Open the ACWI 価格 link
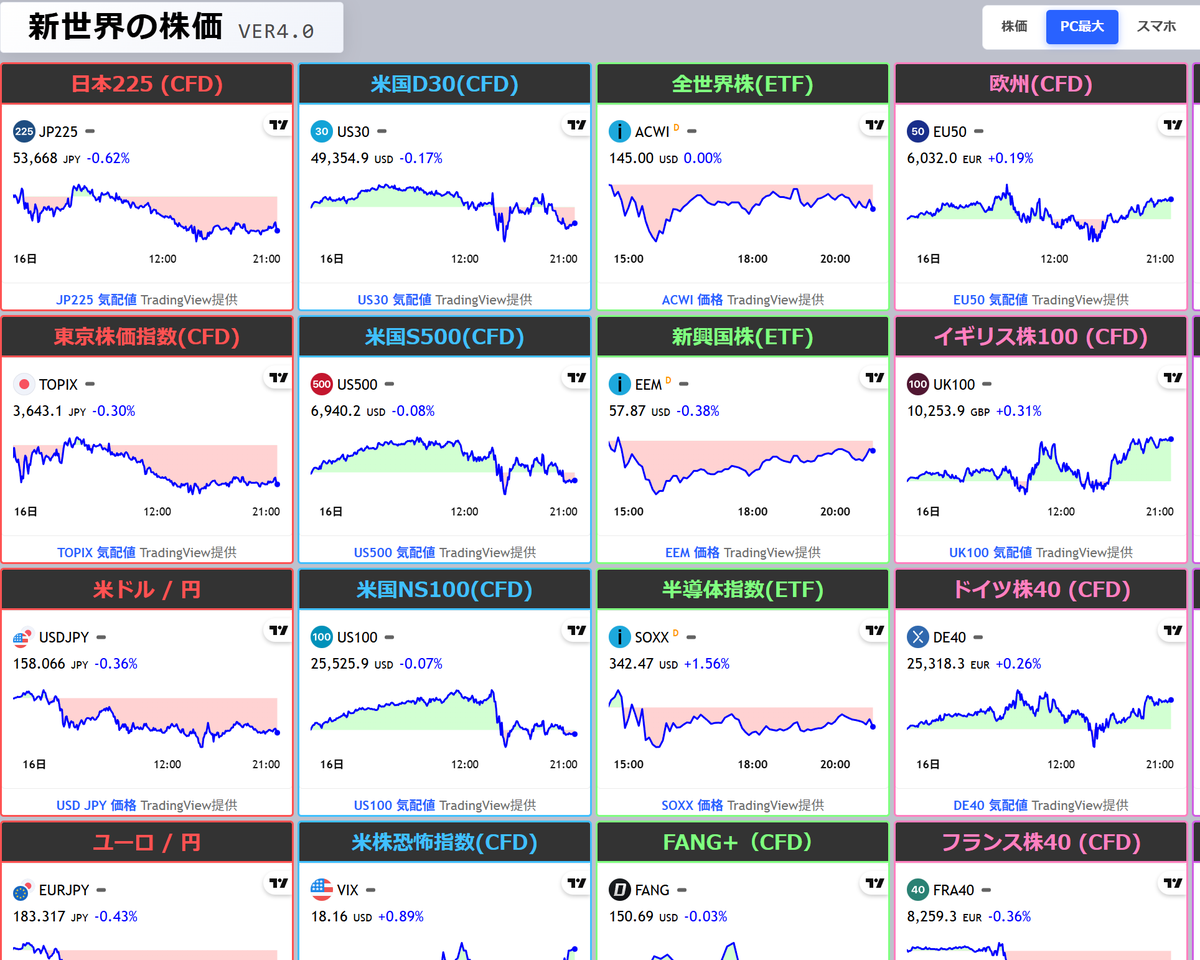Viewport: 1200px width, 960px height. pyautogui.click(x=692, y=299)
